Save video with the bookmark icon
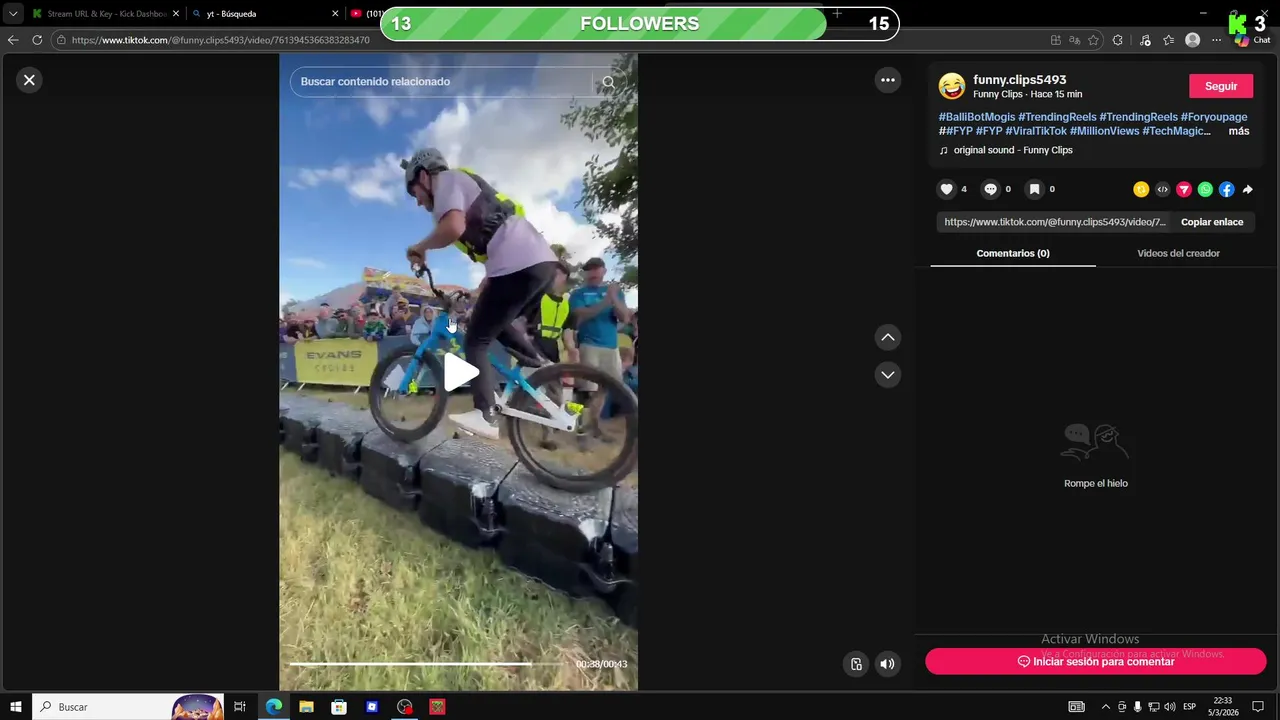1280x720 pixels. pyautogui.click(x=1035, y=189)
